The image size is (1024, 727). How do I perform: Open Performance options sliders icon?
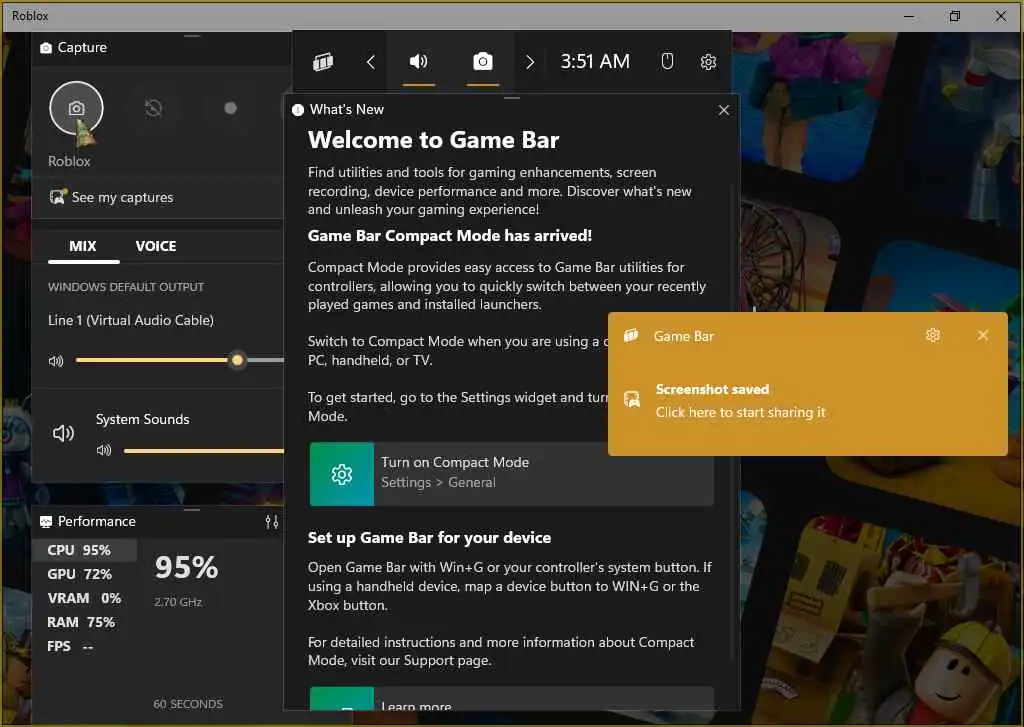click(272, 521)
